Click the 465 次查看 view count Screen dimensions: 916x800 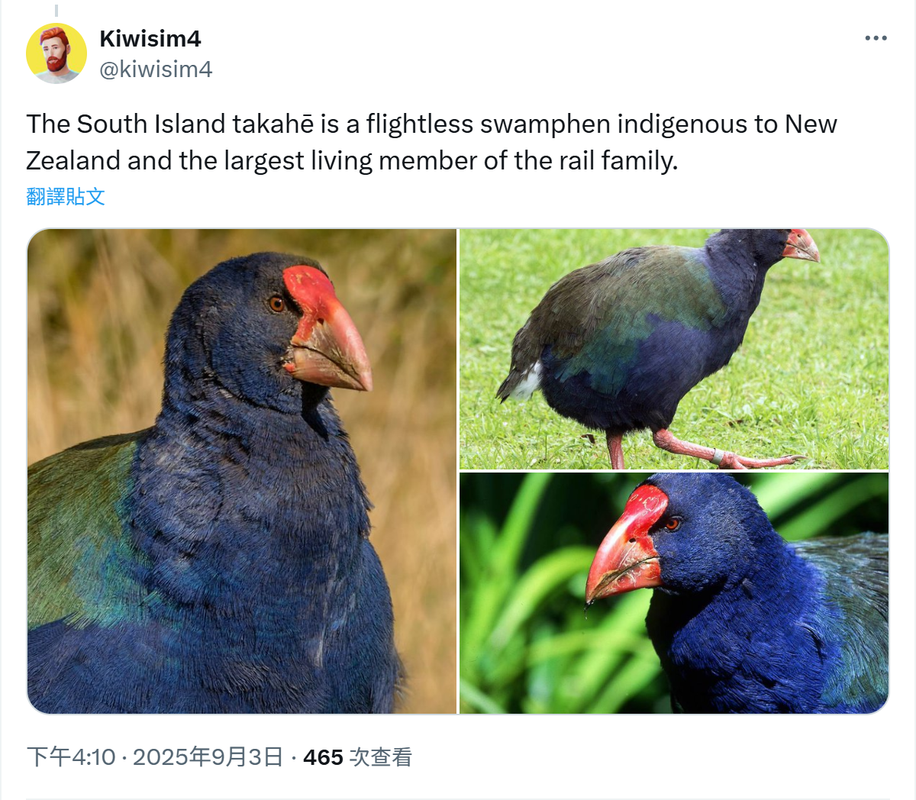coord(358,757)
